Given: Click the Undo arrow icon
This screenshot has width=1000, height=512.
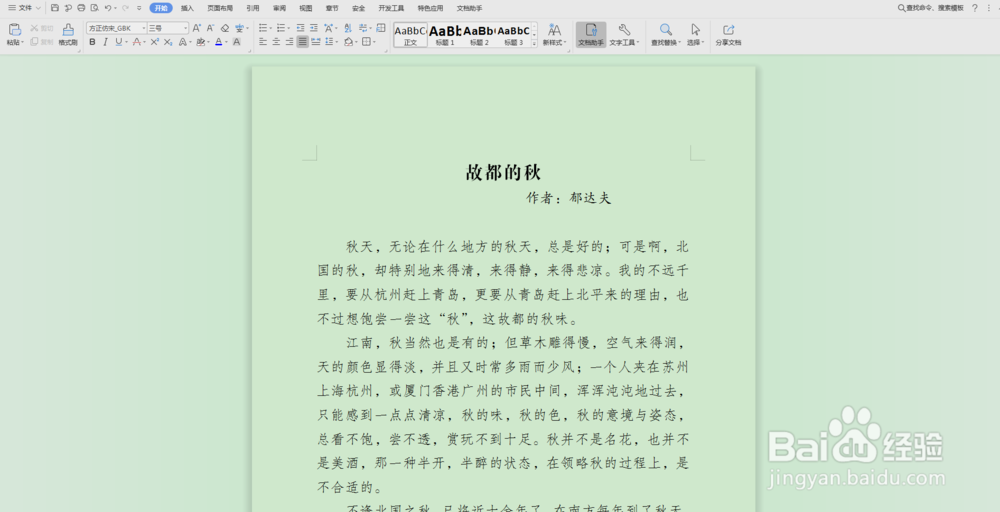Looking at the screenshot, I should pos(108,8).
